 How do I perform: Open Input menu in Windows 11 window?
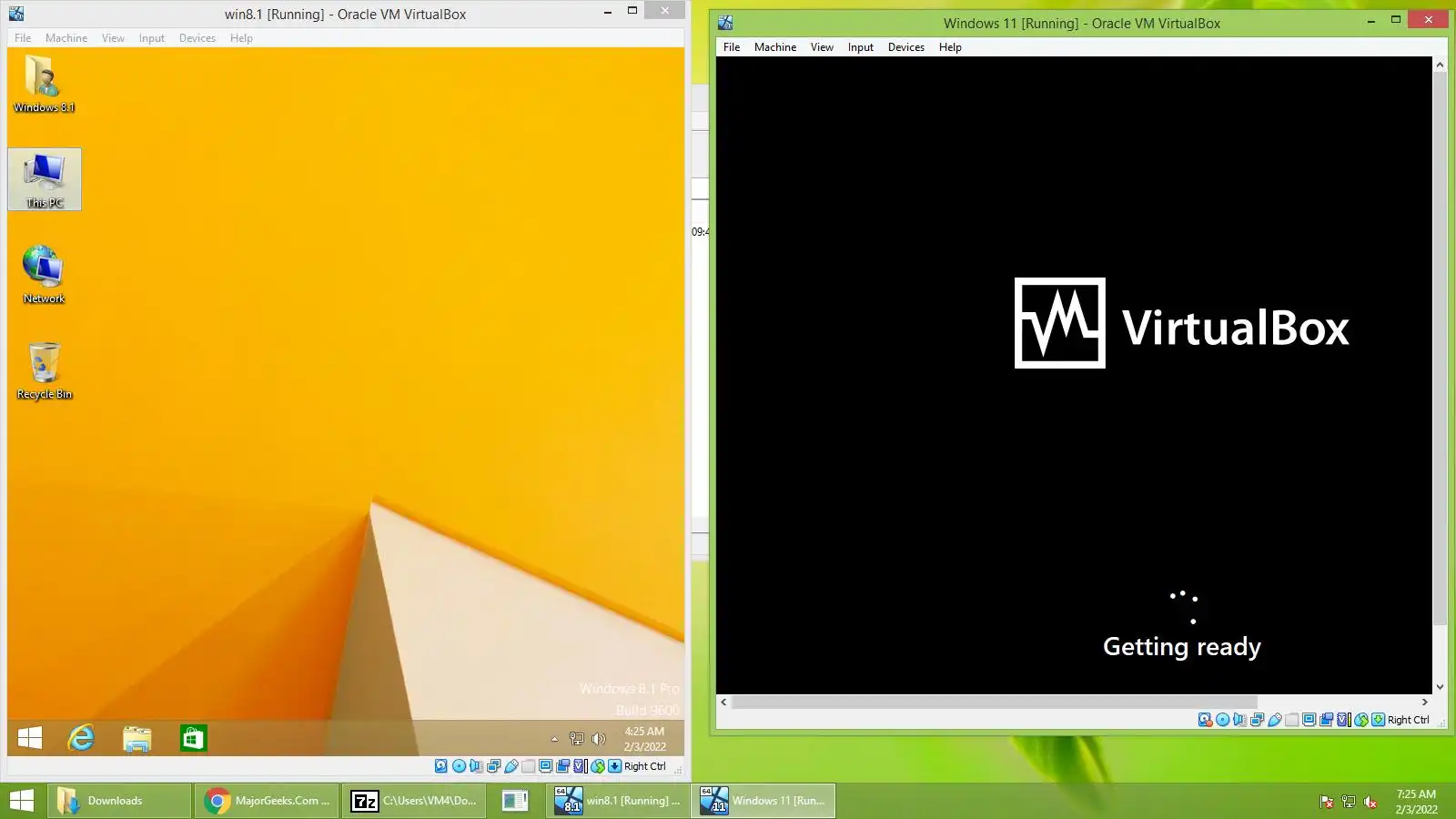861,47
